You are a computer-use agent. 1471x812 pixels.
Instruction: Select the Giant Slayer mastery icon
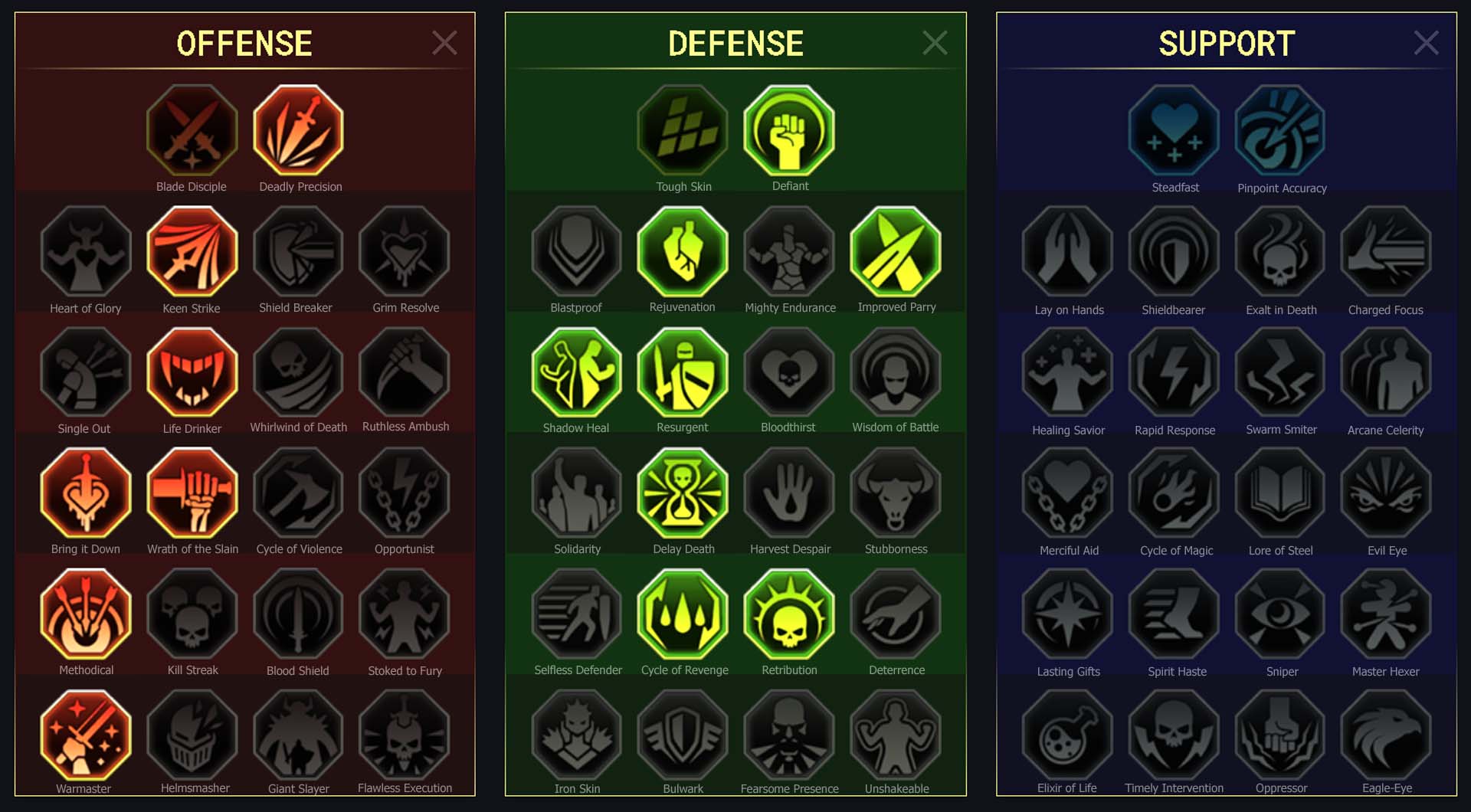pyautogui.click(x=298, y=735)
